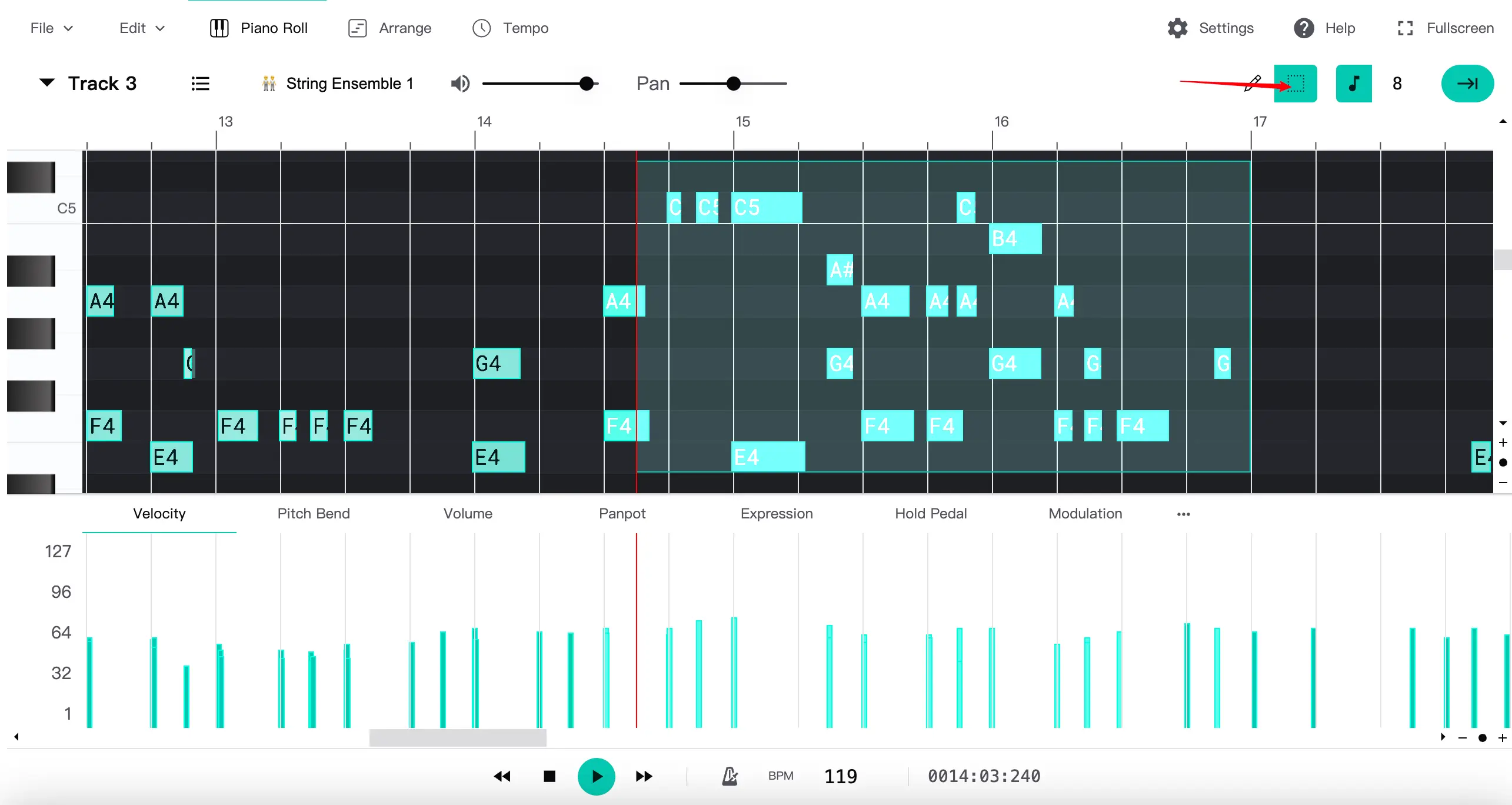Collapse Track 3 with the triangle arrow

(46, 83)
